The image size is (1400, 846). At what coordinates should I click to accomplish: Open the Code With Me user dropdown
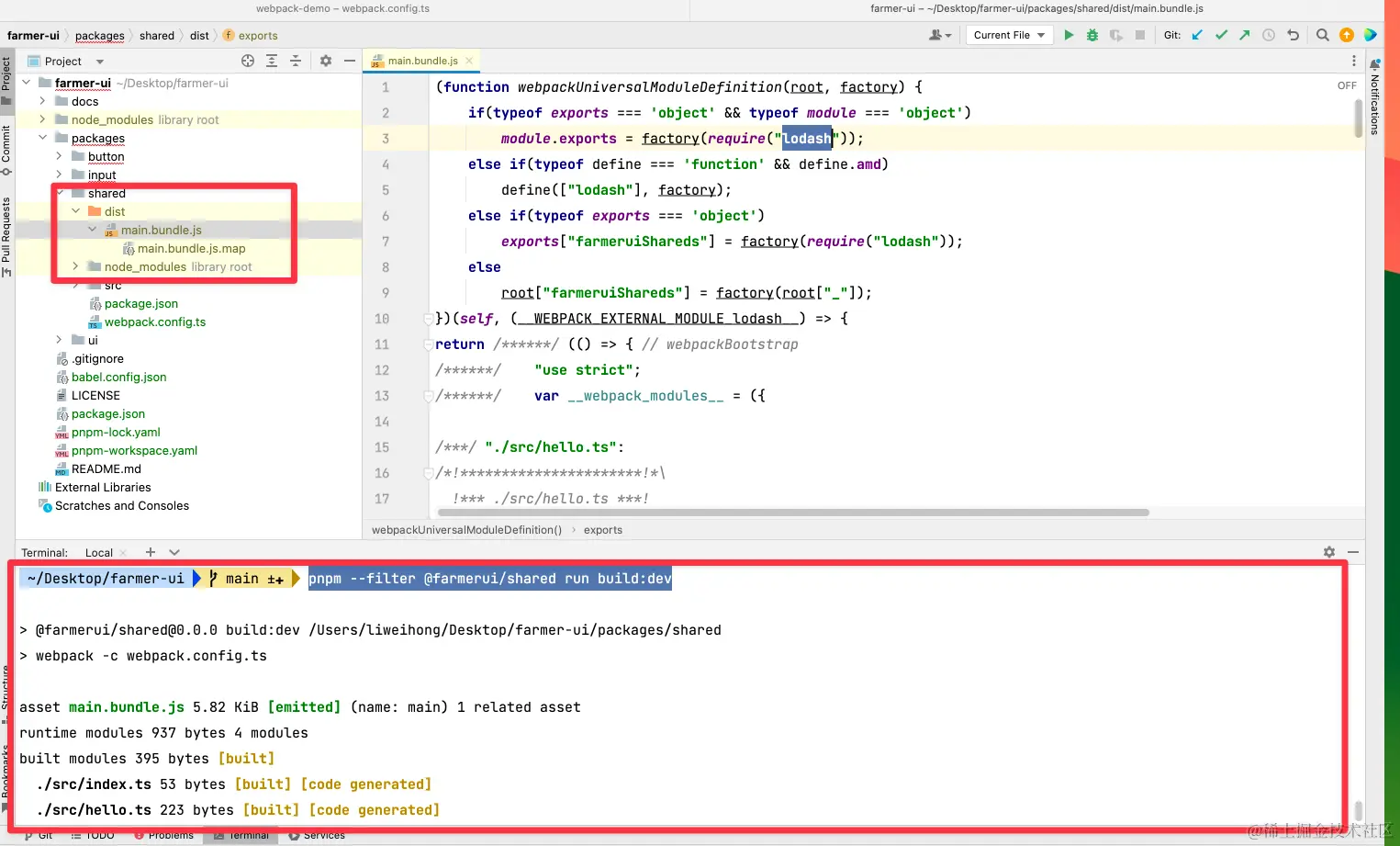tap(940, 35)
